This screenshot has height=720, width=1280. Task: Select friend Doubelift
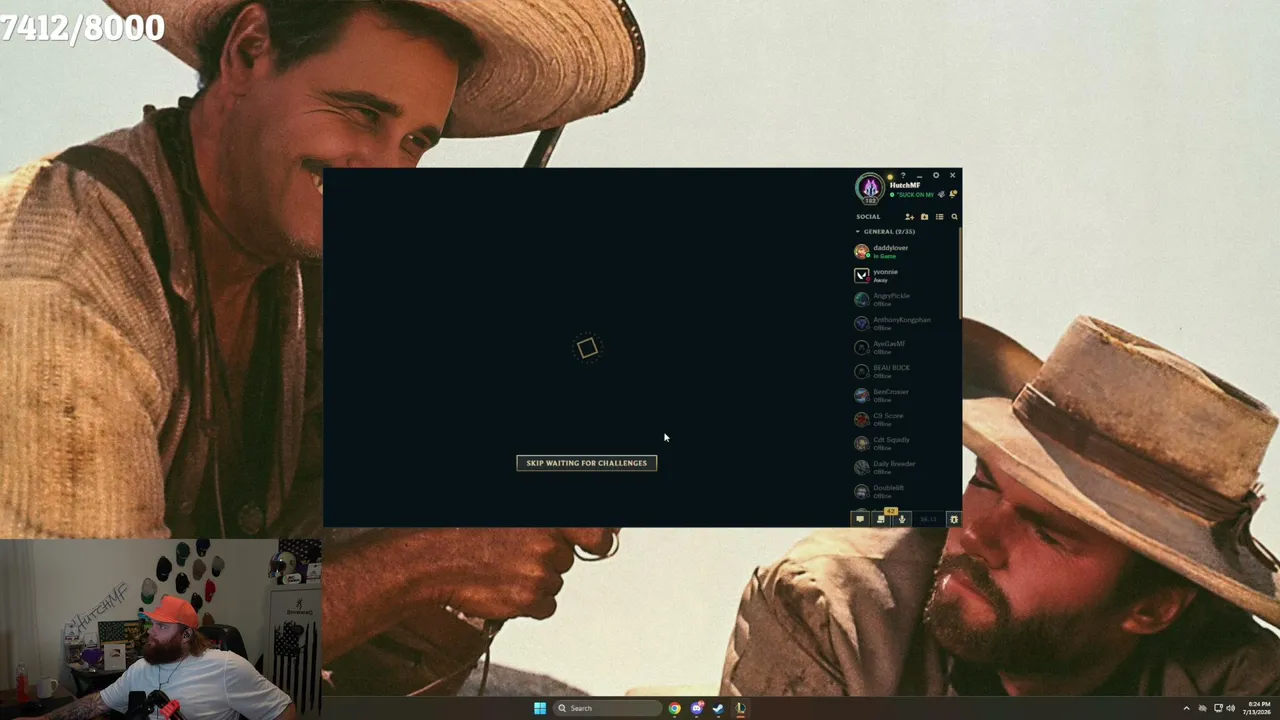tap(905, 491)
